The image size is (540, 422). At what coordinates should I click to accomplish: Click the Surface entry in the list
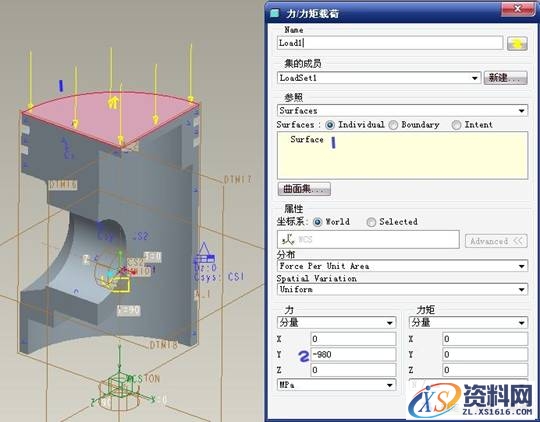(307, 140)
